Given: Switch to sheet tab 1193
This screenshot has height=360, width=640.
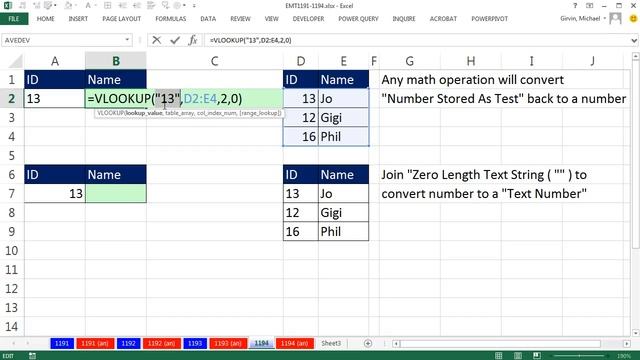Looking at the screenshot, I should [195, 344].
